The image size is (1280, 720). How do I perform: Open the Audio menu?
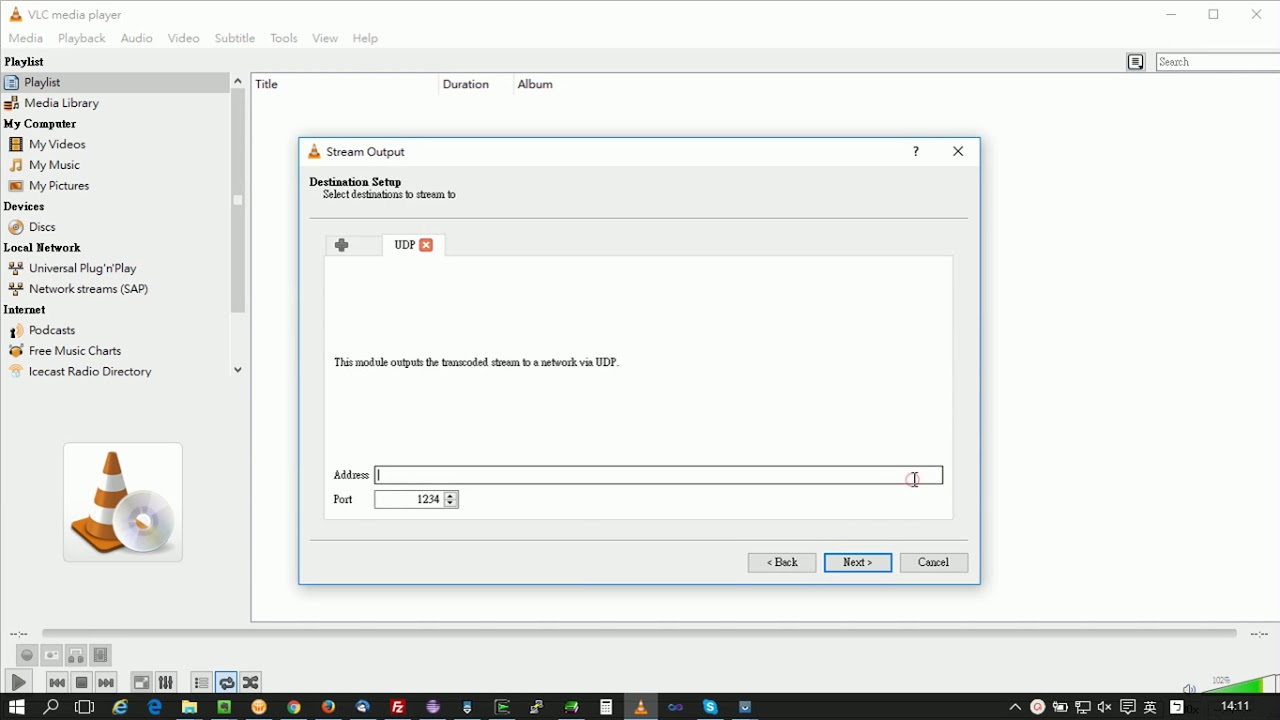click(x=136, y=38)
